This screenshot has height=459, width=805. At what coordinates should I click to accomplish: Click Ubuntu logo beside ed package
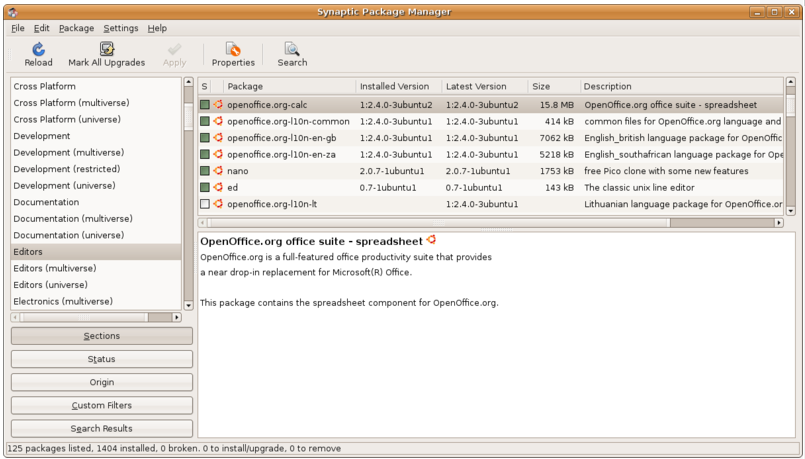coord(218,187)
